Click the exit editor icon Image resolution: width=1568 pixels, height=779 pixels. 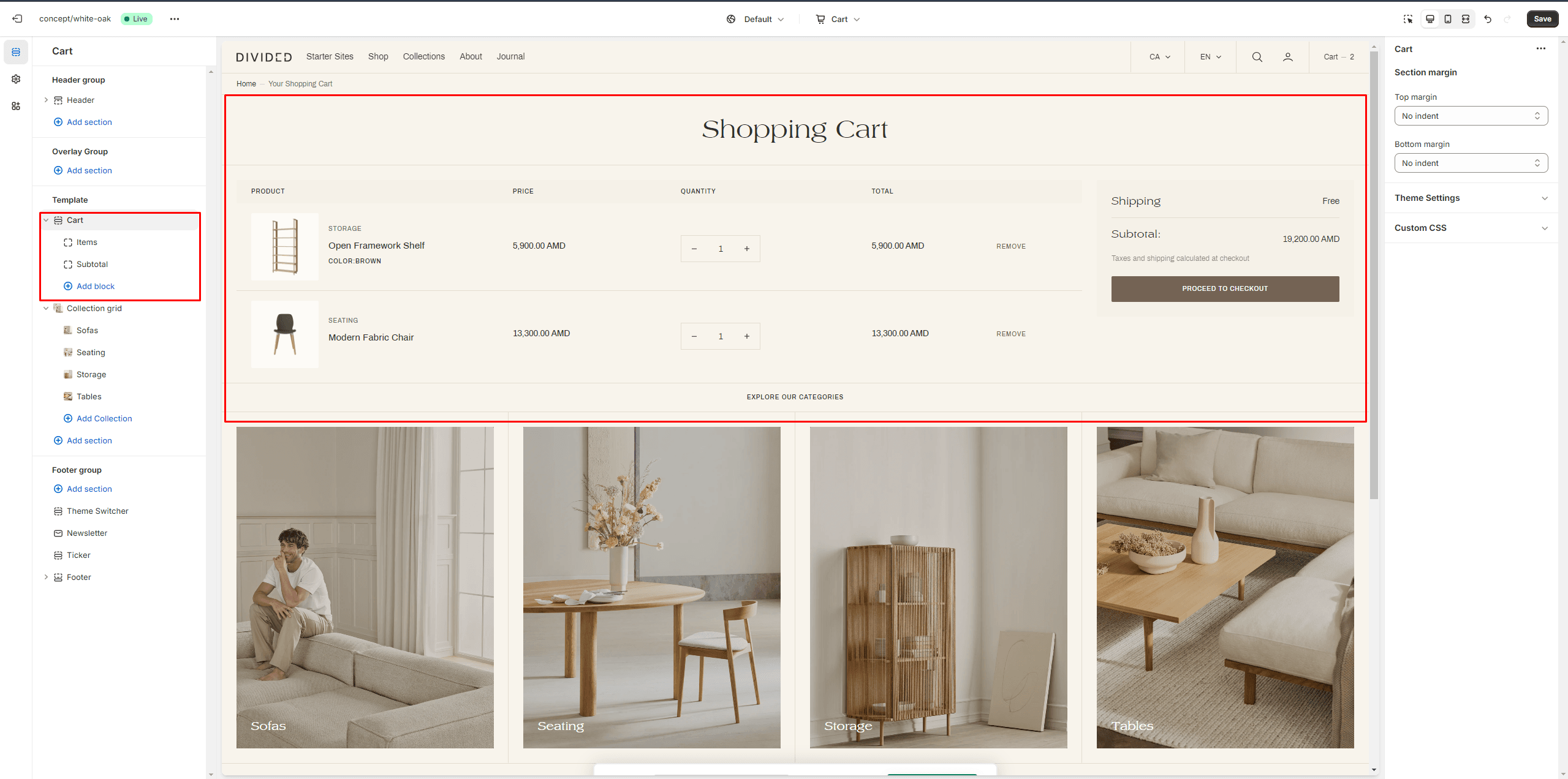tap(17, 19)
